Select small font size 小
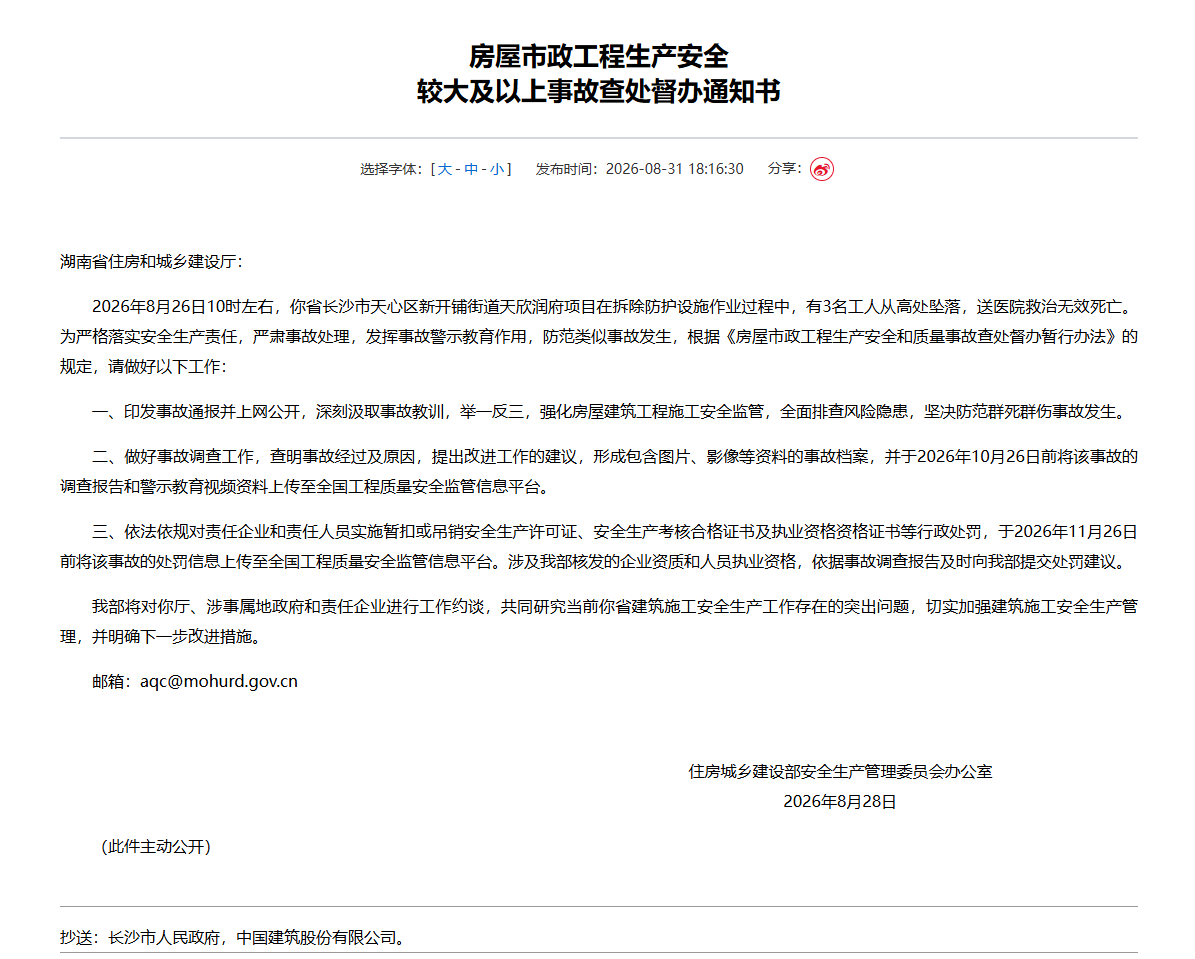Image resolution: width=1195 pixels, height=959 pixels. (497, 169)
